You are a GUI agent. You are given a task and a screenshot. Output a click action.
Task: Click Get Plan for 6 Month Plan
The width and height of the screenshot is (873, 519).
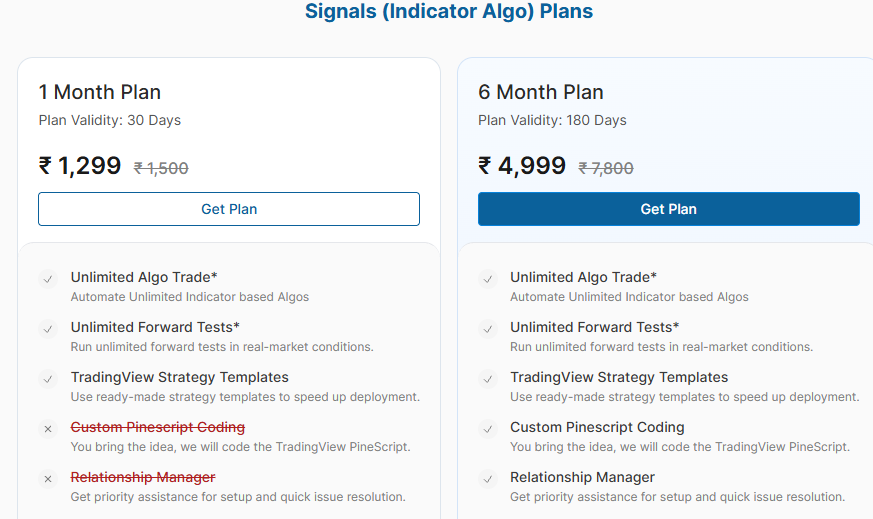tap(668, 209)
